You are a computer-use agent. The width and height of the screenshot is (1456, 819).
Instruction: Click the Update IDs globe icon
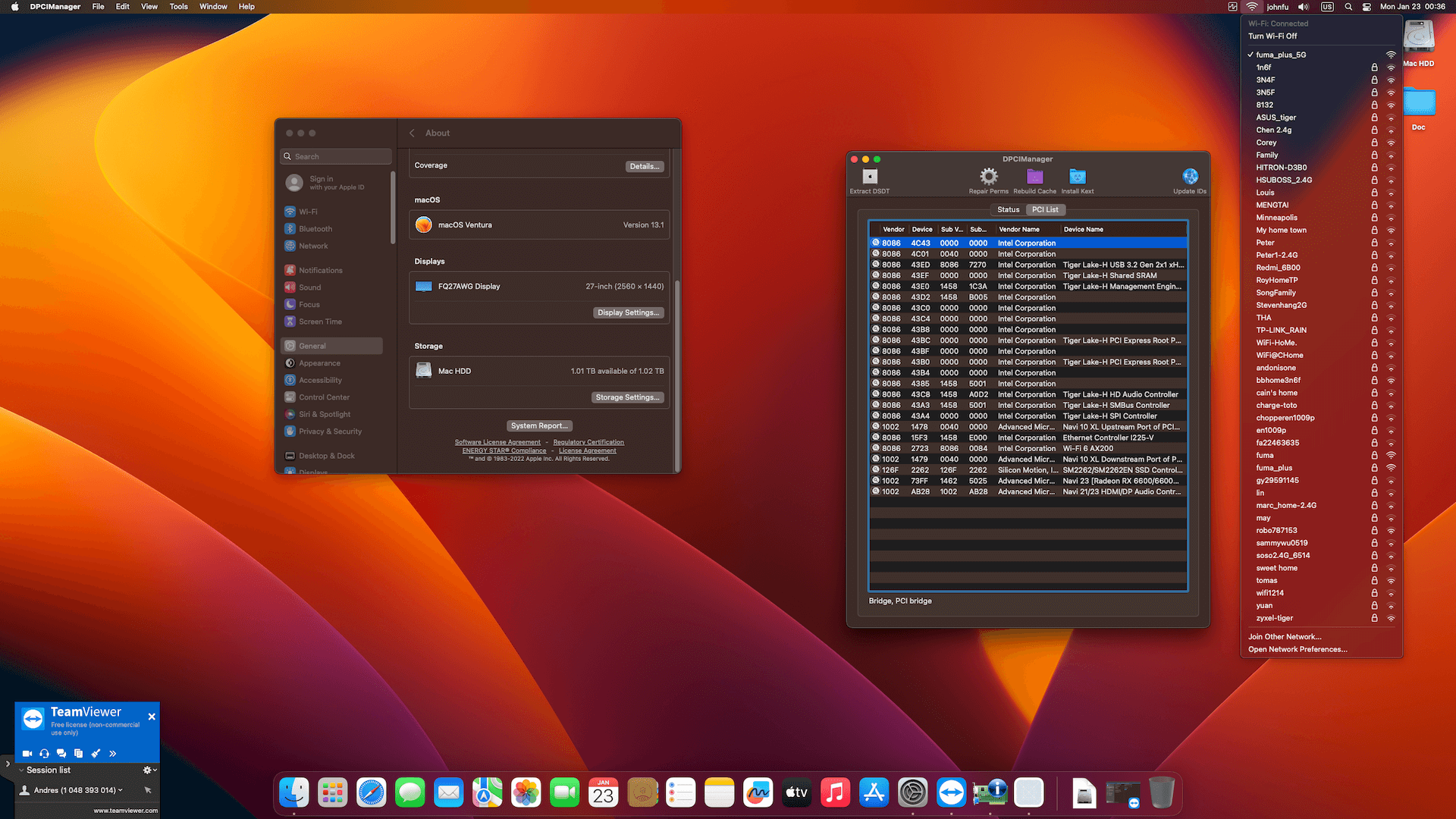tap(1189, 174)
